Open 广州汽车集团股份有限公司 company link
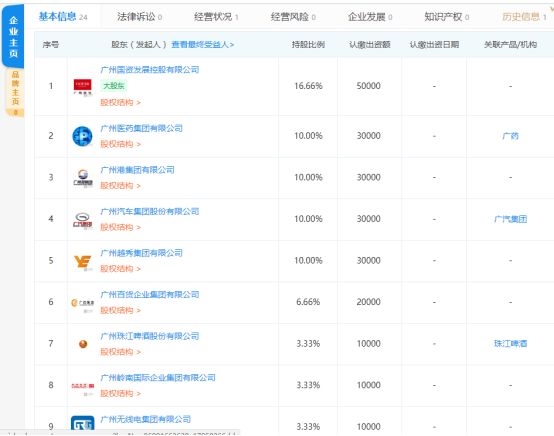 [150, 212]
